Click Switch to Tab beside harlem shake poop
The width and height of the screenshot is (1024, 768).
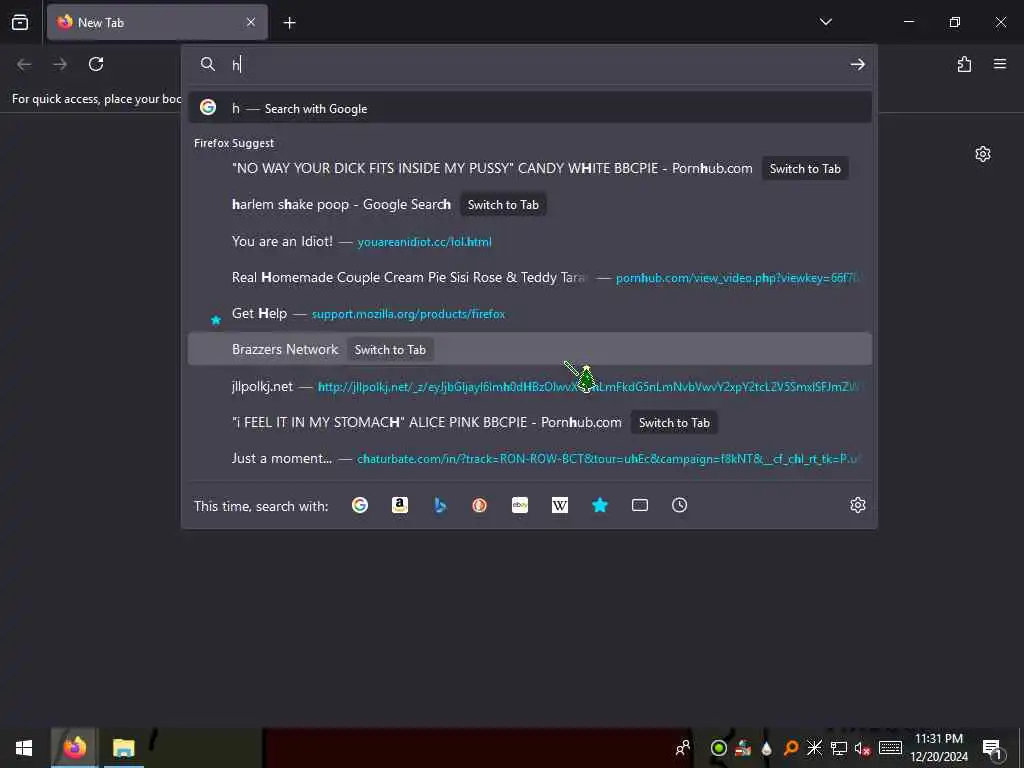(503, 205)
